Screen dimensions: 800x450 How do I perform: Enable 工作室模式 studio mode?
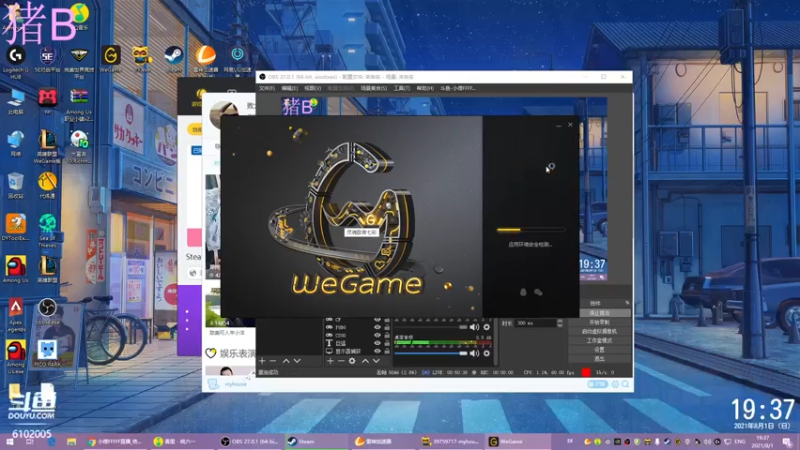tap(599, 340)
